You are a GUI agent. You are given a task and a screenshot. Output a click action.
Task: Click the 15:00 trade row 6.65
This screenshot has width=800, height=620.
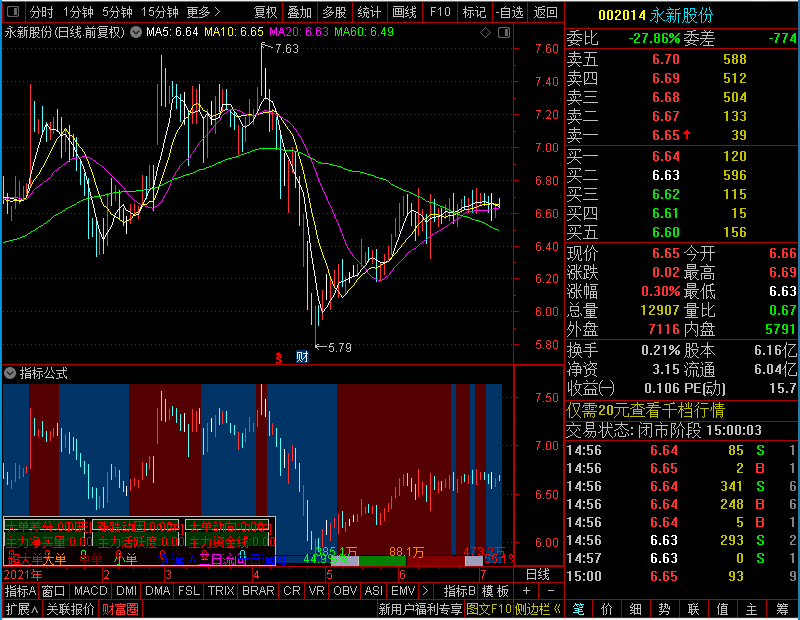pyautogui.click(x=682, y=576)
